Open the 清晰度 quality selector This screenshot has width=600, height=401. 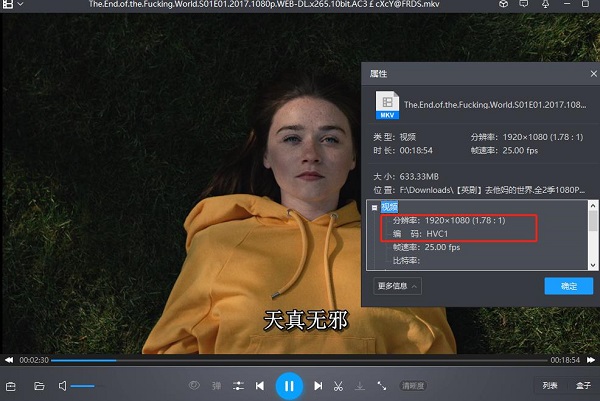[x=413, y=386]
